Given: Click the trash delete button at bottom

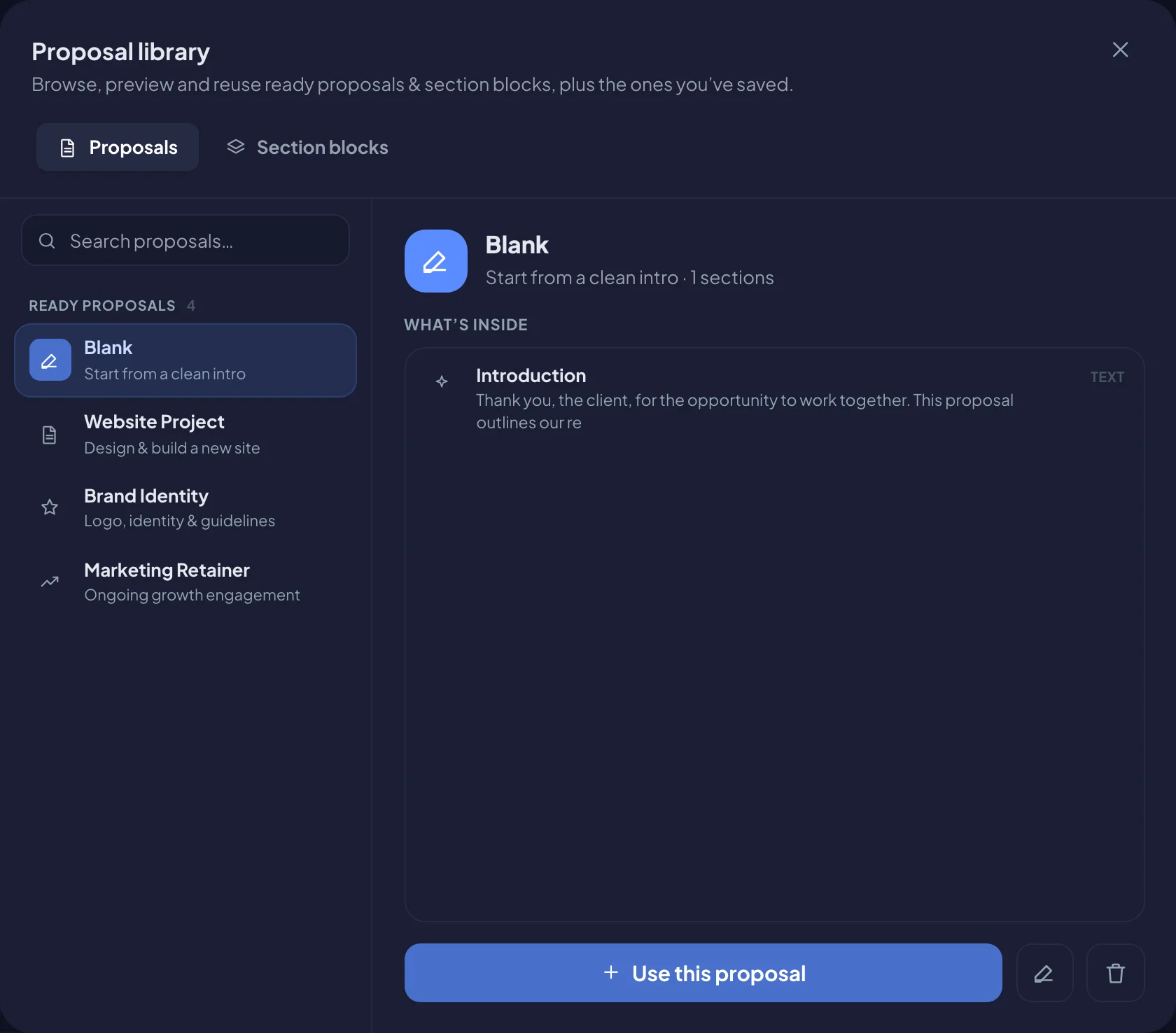Looking at the screenshot, I should coord(1115,973).
